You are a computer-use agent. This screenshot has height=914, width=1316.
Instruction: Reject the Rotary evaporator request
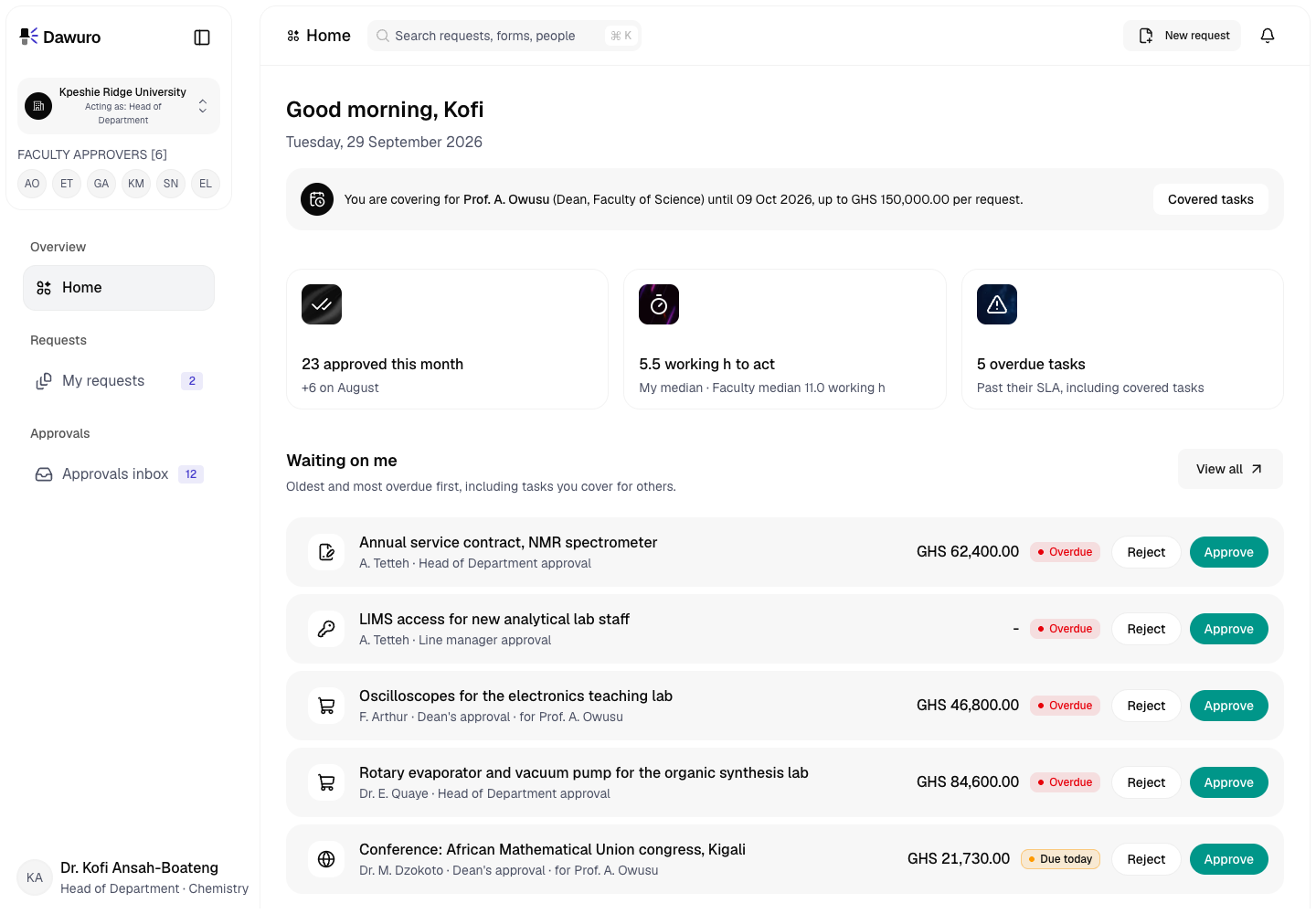tap(1146, 782)
